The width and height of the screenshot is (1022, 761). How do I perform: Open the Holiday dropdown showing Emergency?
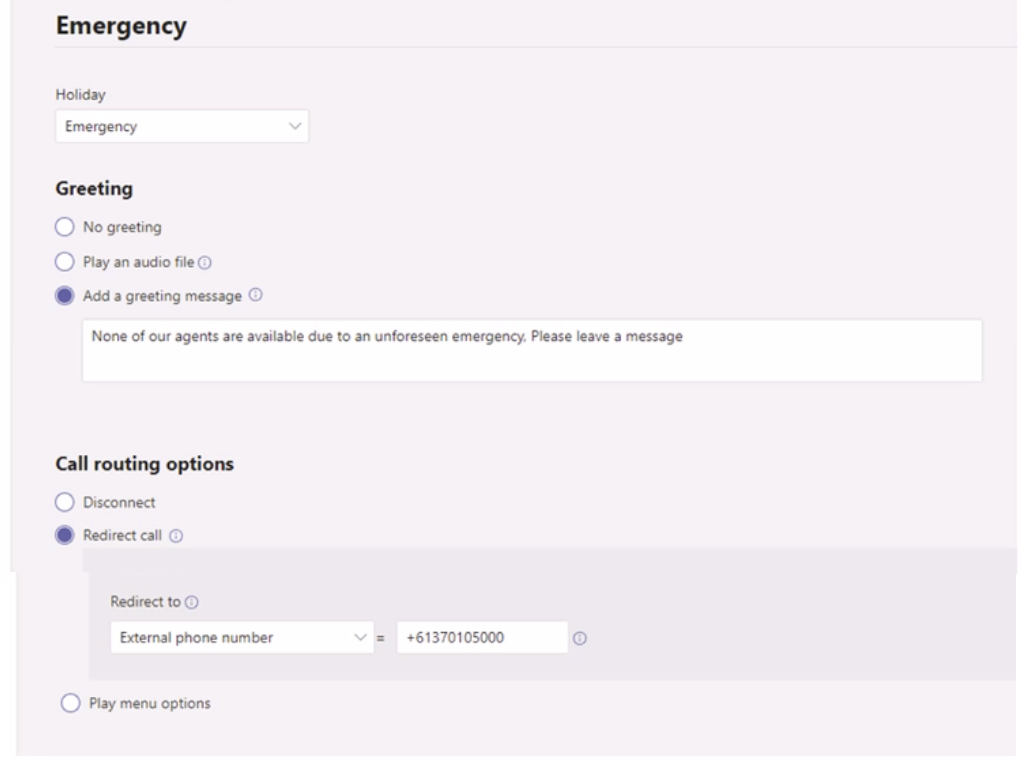tap(182, 126)
